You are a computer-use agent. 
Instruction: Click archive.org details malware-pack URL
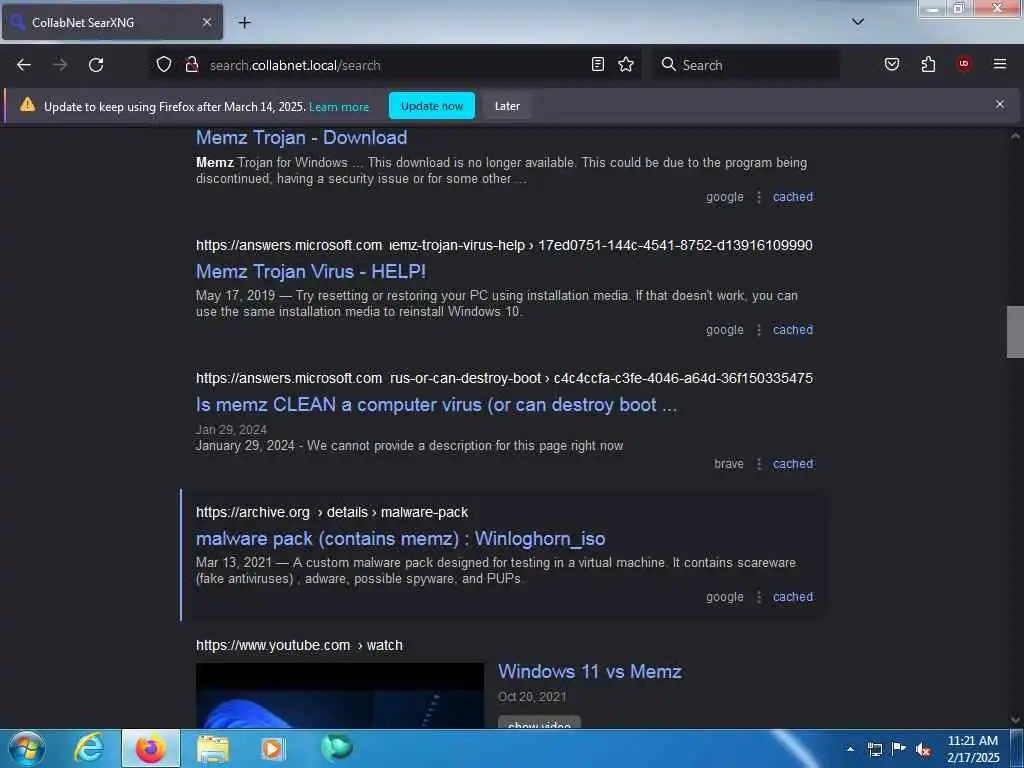coord(332,512)
